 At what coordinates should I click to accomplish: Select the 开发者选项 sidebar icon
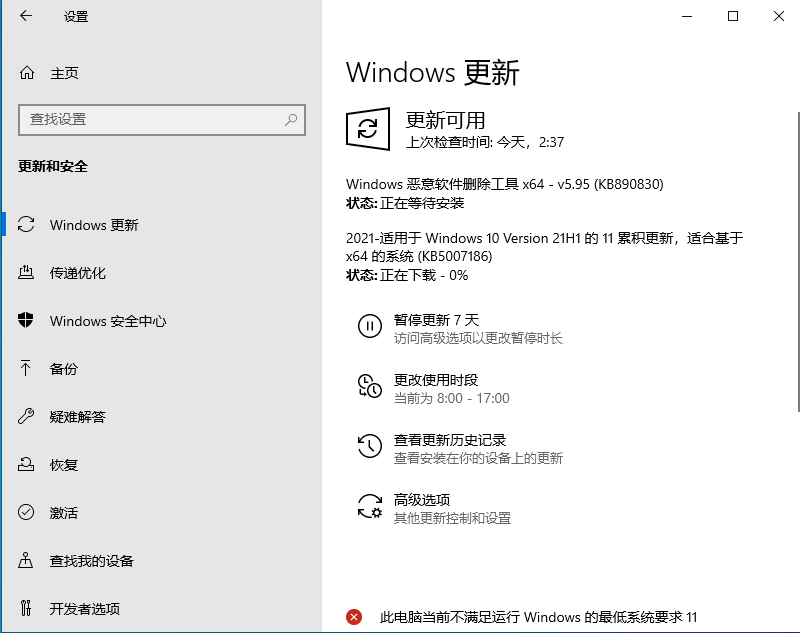26,609
